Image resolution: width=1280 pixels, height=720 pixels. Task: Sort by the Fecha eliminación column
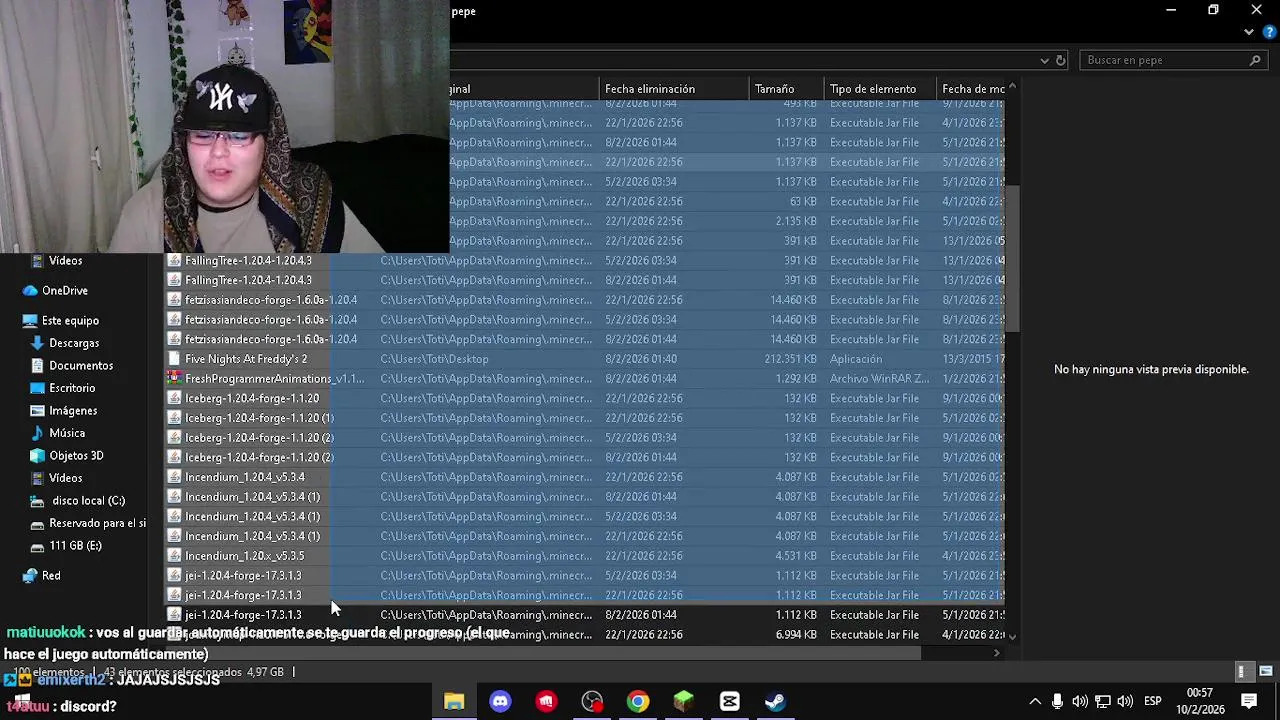(674, 89)
